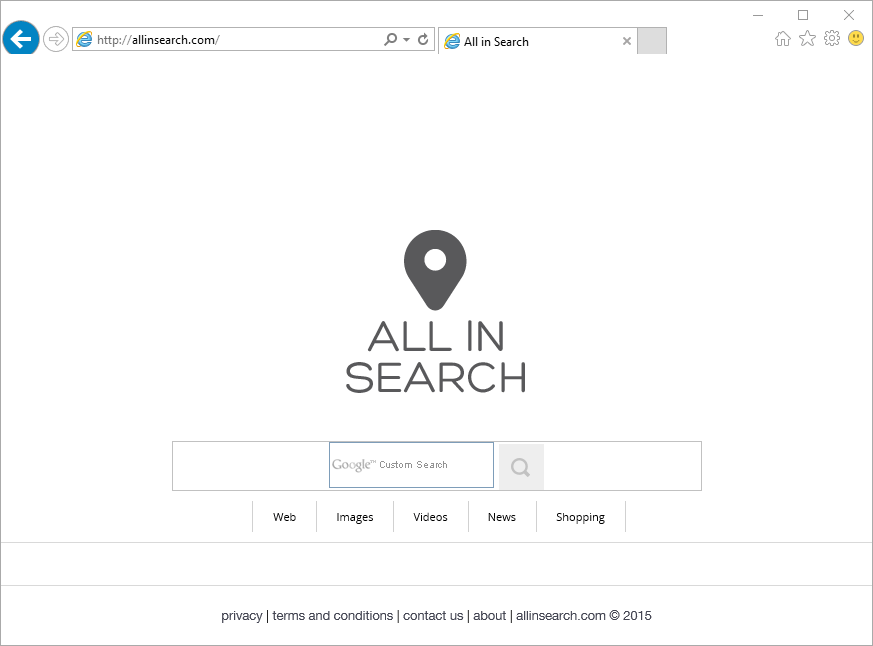The image size is (873, 646).
Task: Click the smiley feedback icon
Action: click(x=856, y=39)
